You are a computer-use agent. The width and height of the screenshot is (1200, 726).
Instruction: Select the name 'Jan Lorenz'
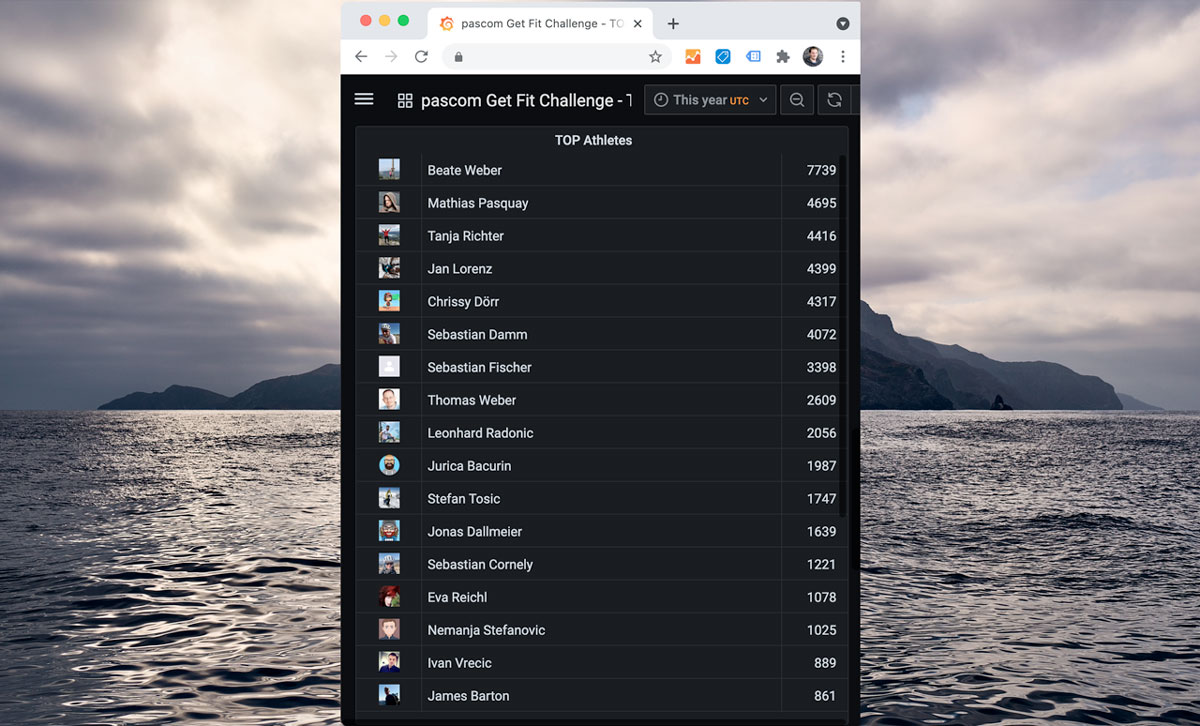460,268
